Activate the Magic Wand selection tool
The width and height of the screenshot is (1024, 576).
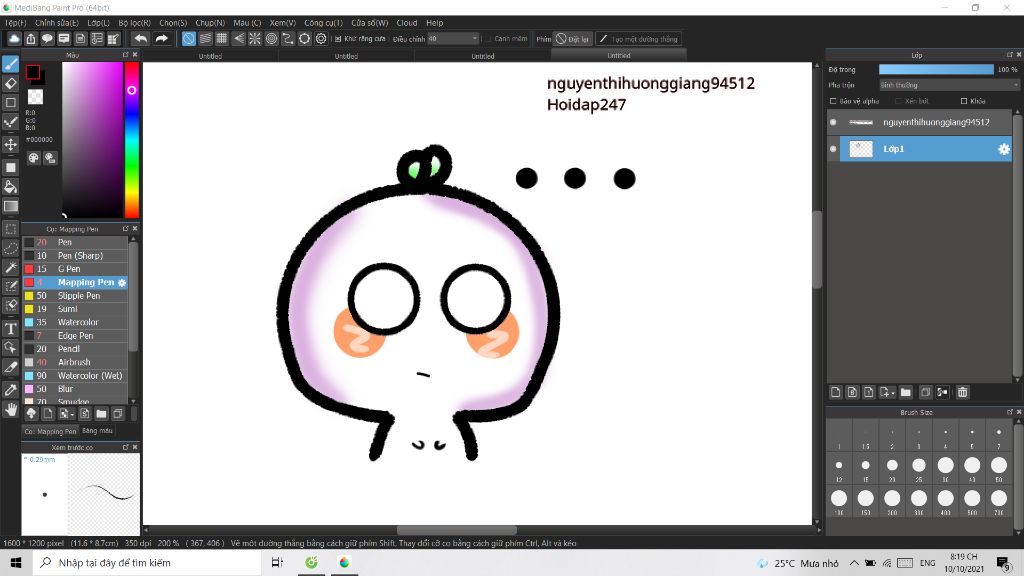tap(11, 267)
